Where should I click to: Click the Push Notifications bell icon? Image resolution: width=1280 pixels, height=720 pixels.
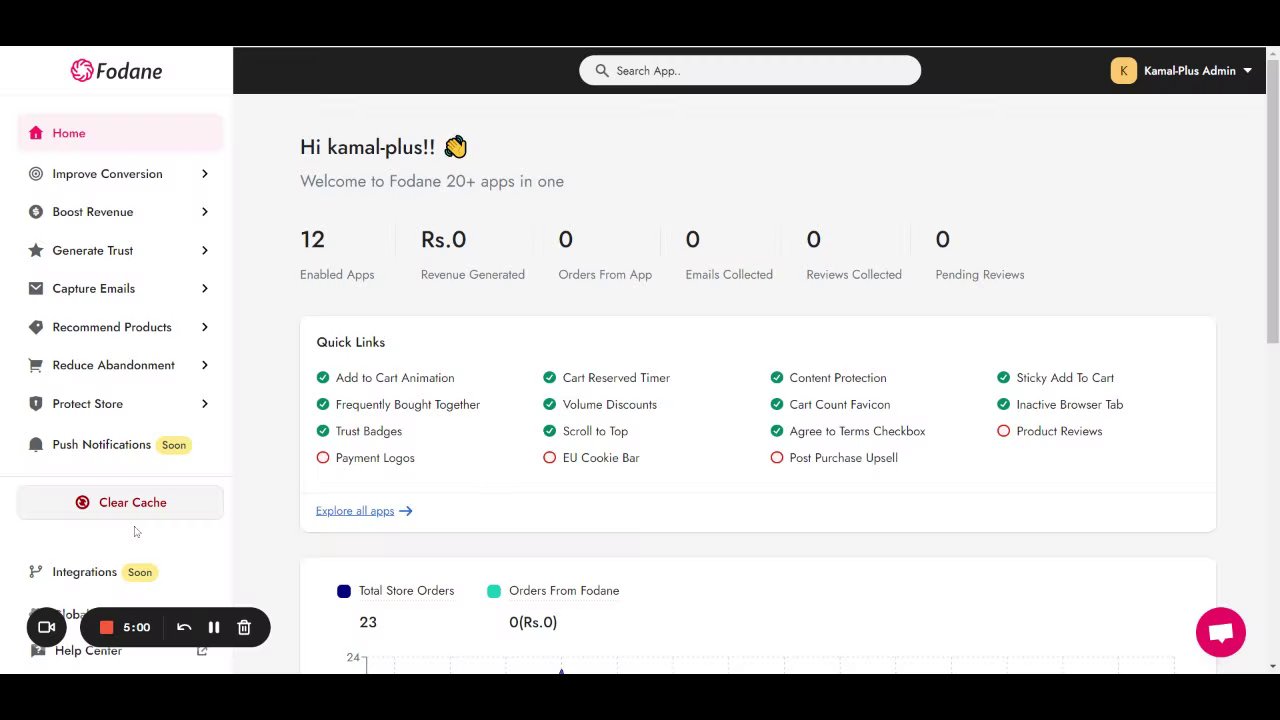[36, 445]
